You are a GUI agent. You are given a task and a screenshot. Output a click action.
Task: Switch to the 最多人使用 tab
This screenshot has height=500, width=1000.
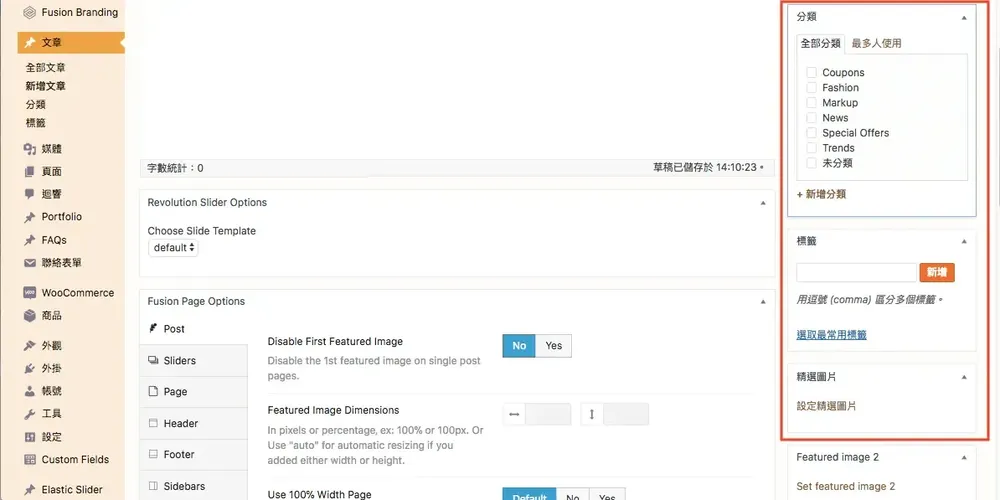click(876, 43)
